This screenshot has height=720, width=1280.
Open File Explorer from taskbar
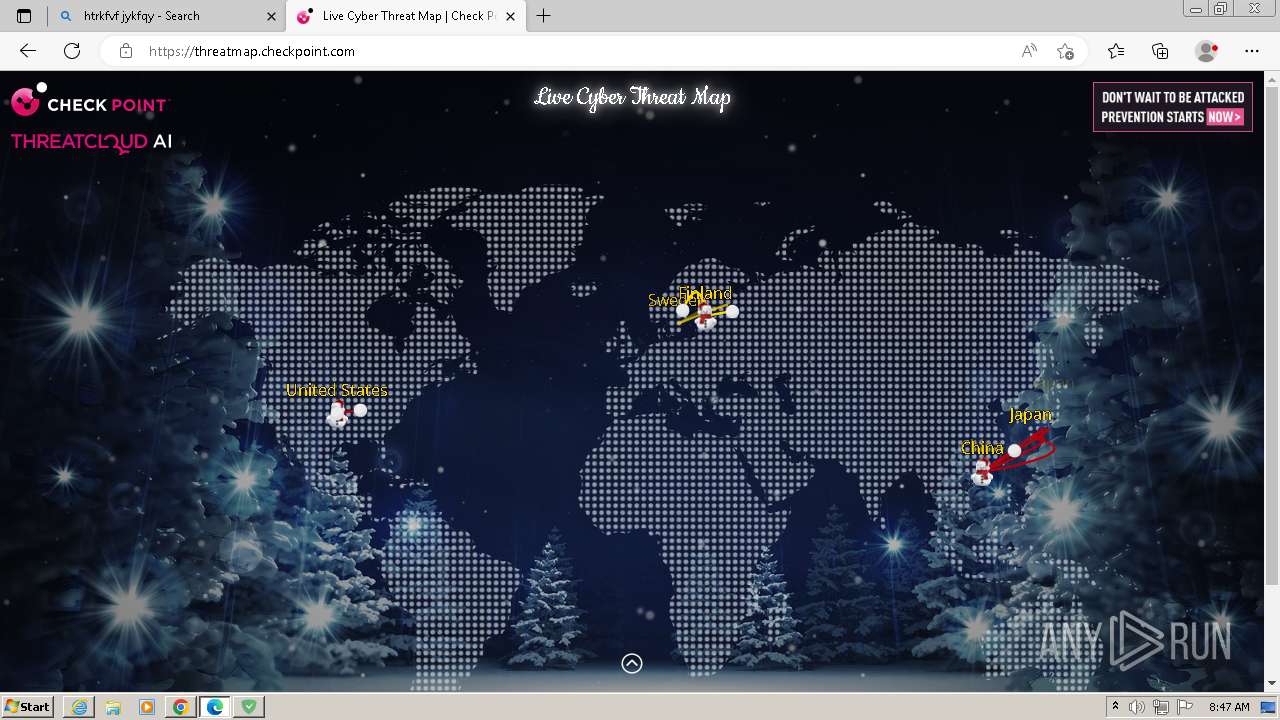click(x=113, y=707)
